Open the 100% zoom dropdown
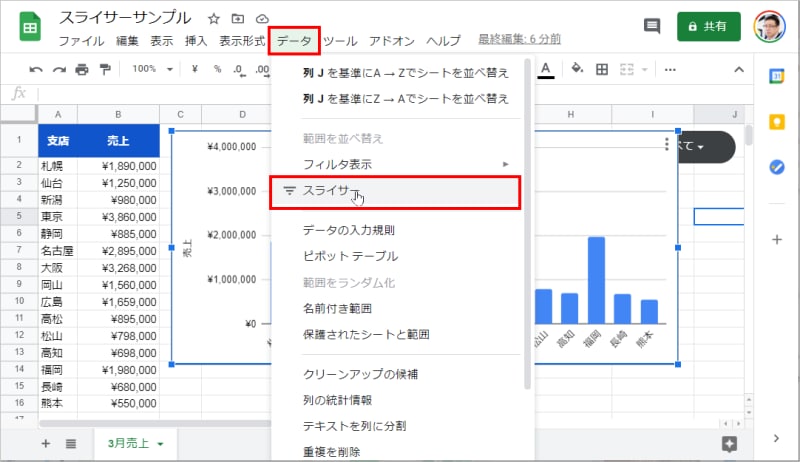The width and height of the screenshot is (800, 462). pos(153,69)
